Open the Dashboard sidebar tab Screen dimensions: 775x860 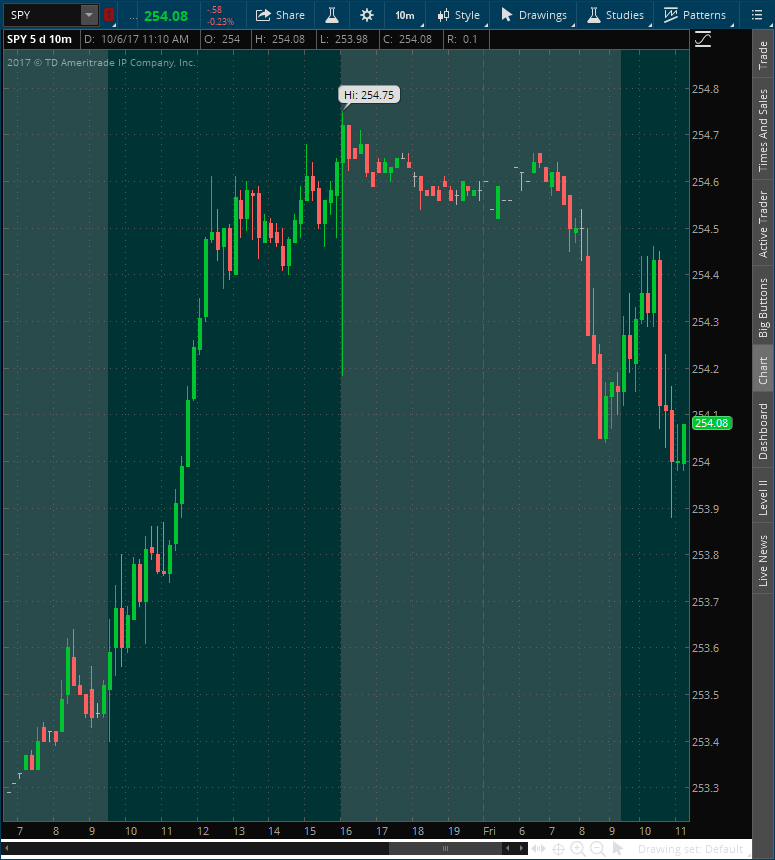pyautogui.click(x=763, y=431)
